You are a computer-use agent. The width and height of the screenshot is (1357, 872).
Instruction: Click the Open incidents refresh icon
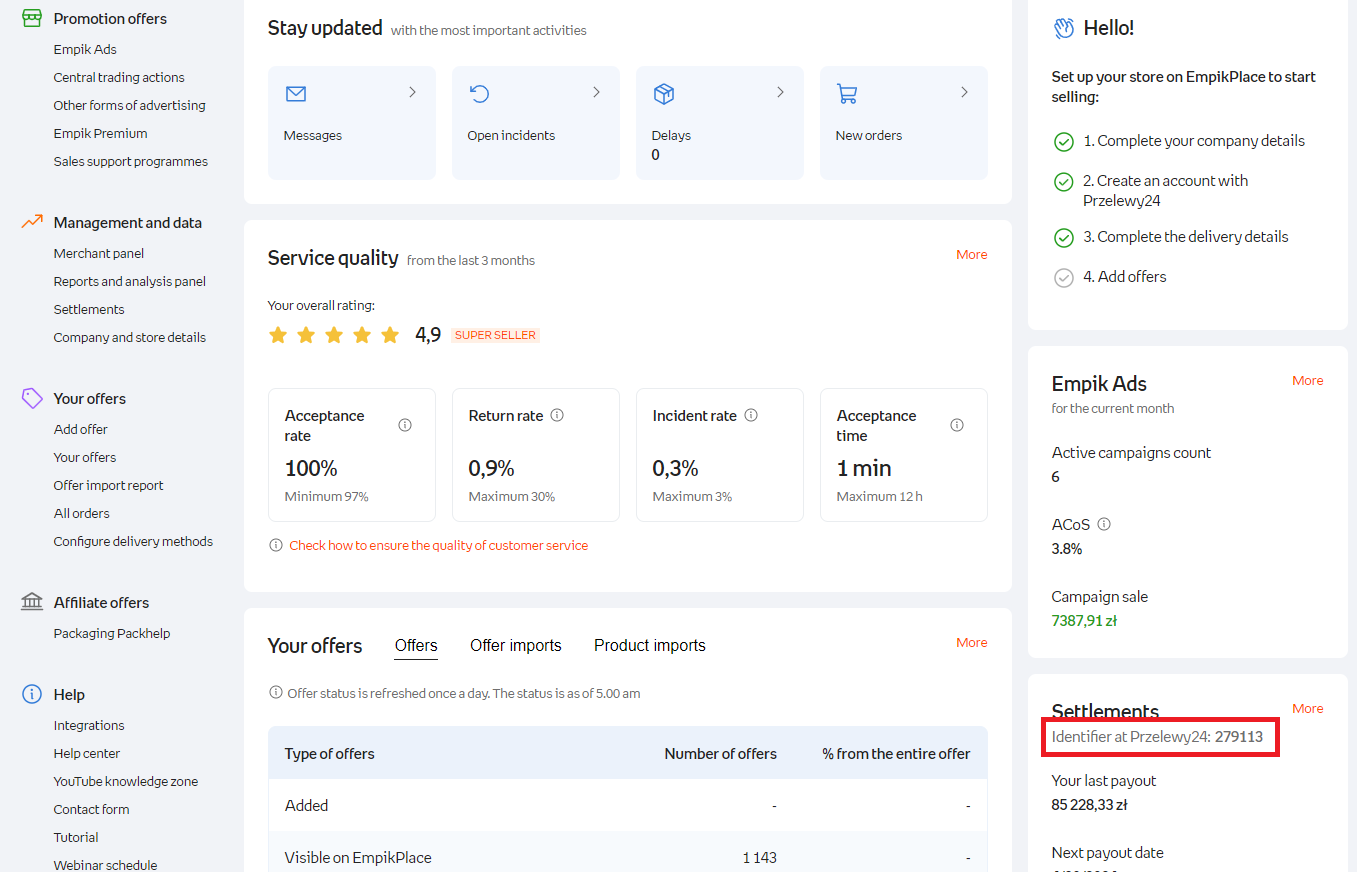[x=479, y=94]
